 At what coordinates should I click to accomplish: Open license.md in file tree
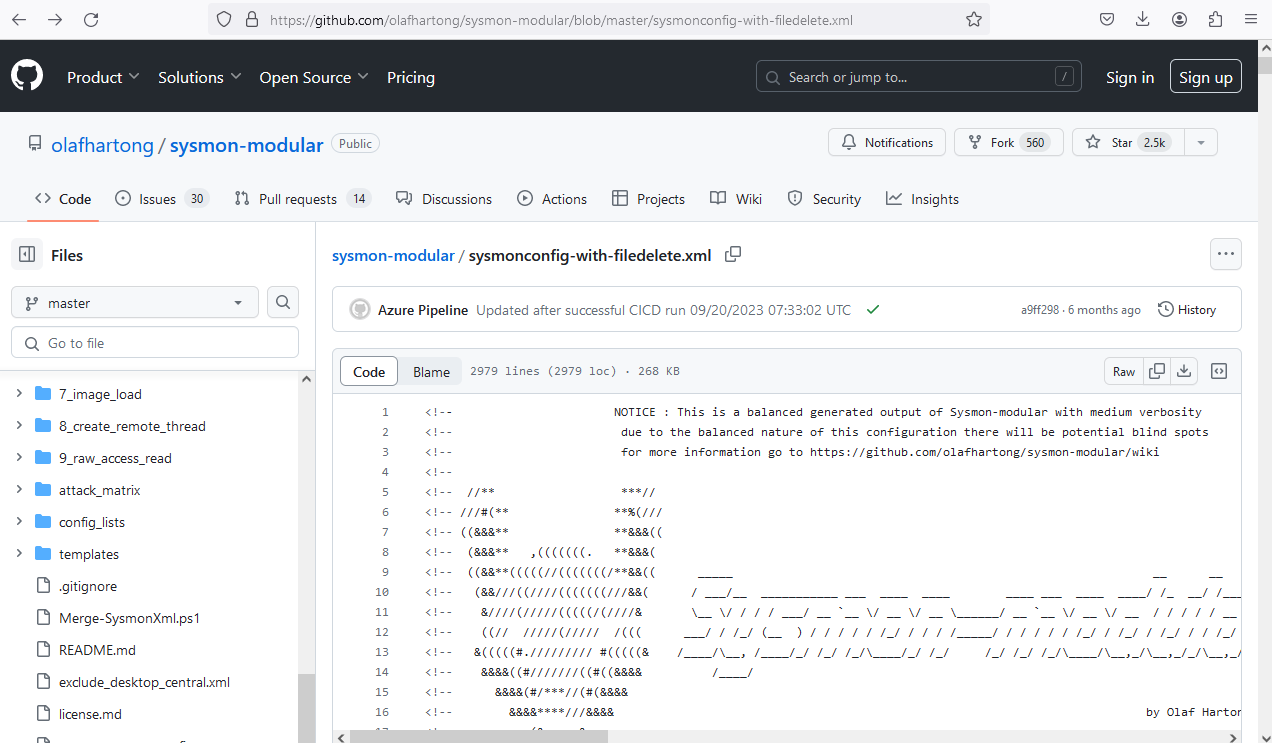click(x=90, y=714)
